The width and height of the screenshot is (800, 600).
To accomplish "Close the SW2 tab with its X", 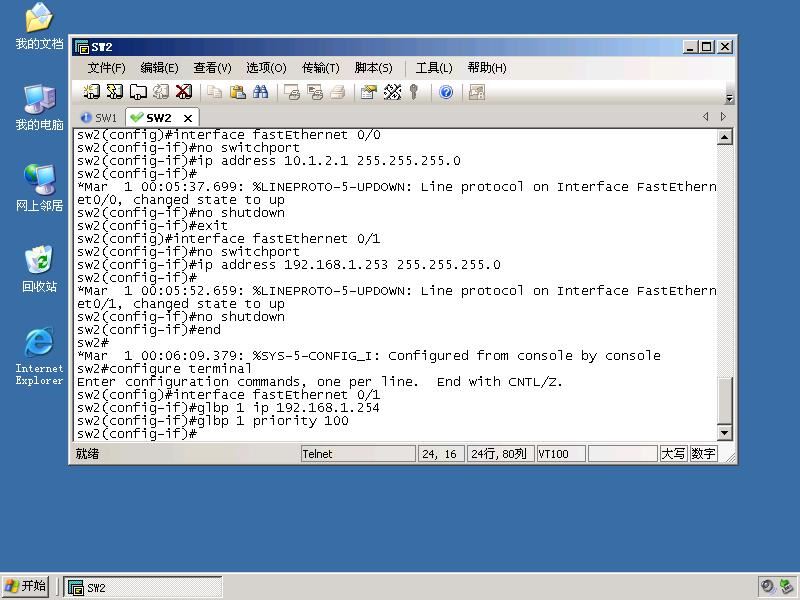I will click(188, 118).
